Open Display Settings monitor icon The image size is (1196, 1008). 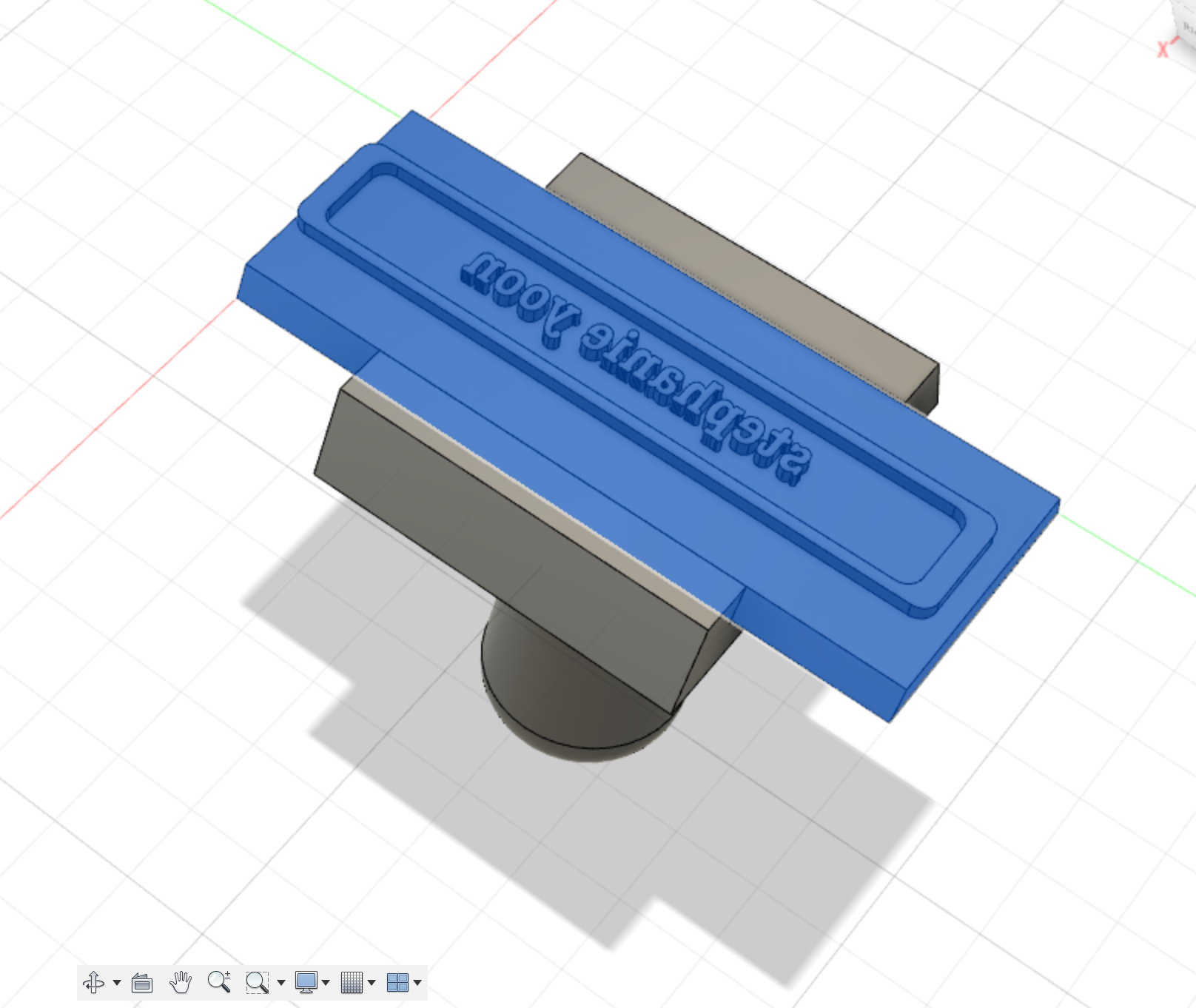(306, 982)
